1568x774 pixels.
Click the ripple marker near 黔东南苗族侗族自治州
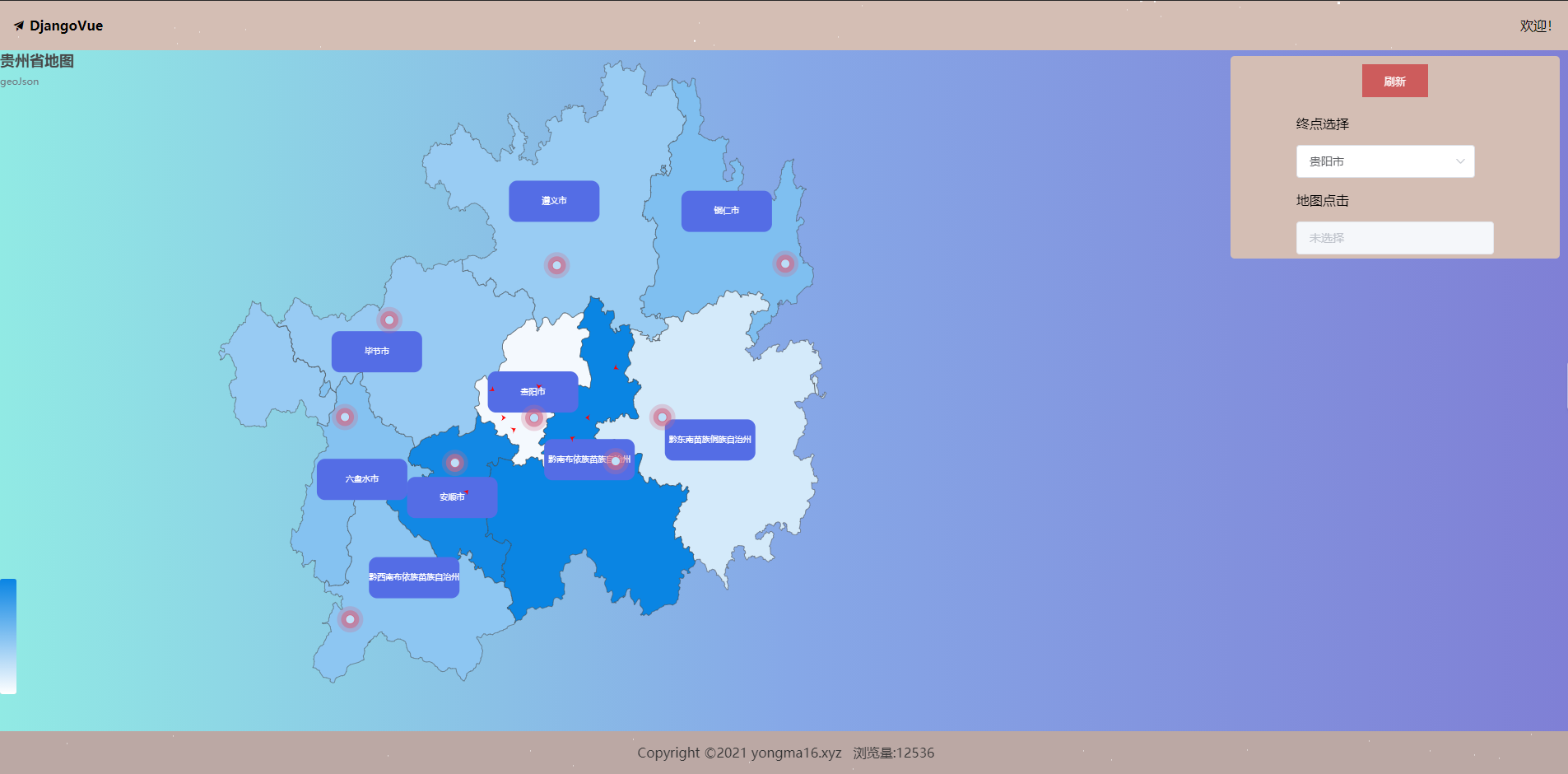click(663, 418)
